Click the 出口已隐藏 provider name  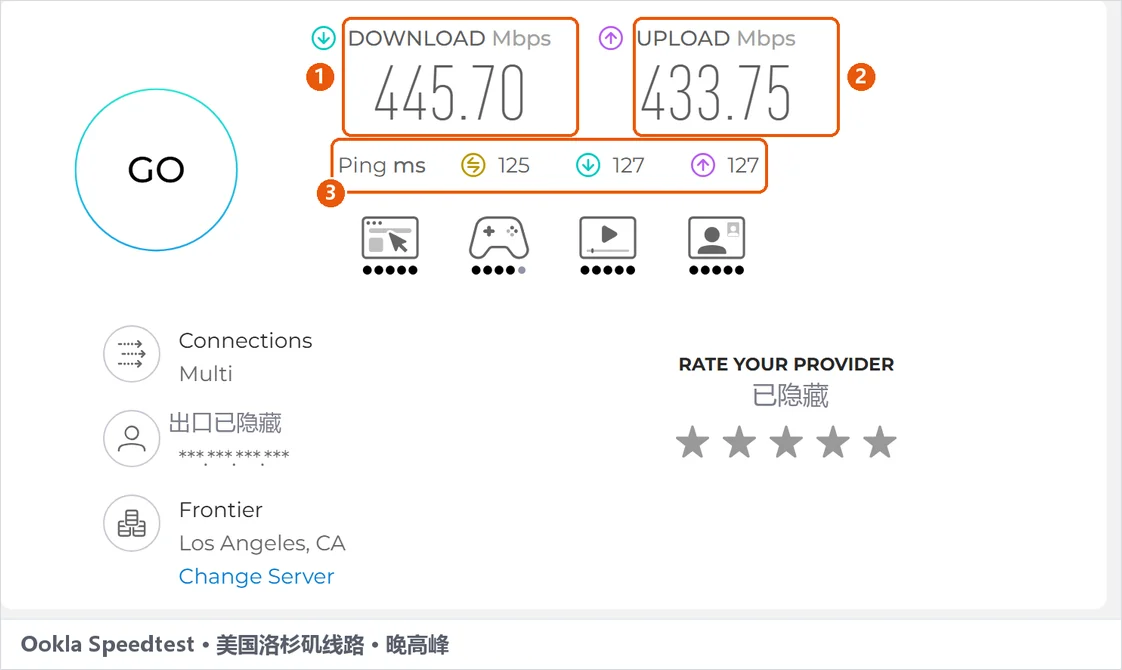click(x=225, y=423)
